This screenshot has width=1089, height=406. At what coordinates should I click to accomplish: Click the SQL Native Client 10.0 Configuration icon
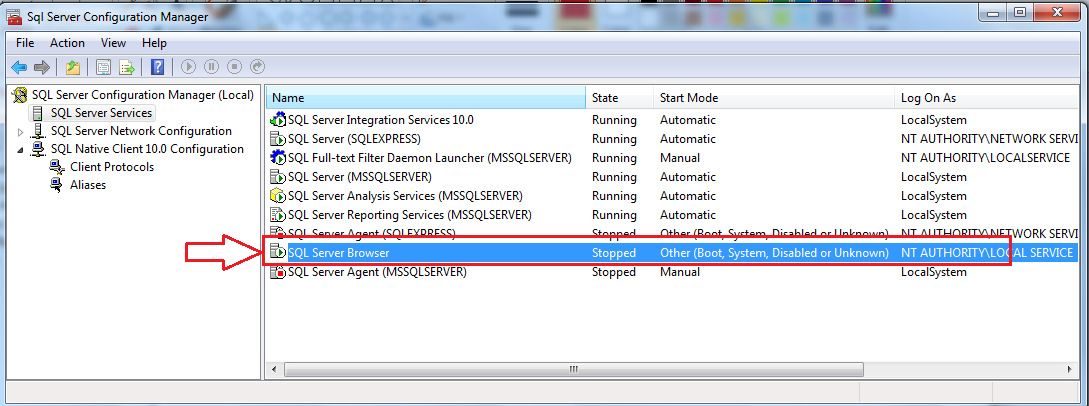pyautogui.click(x=38, y=149)
